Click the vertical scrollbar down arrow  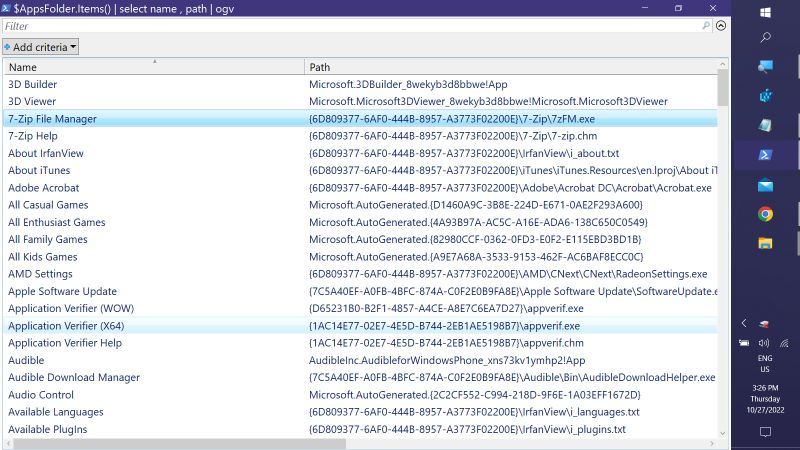point(722,433)
